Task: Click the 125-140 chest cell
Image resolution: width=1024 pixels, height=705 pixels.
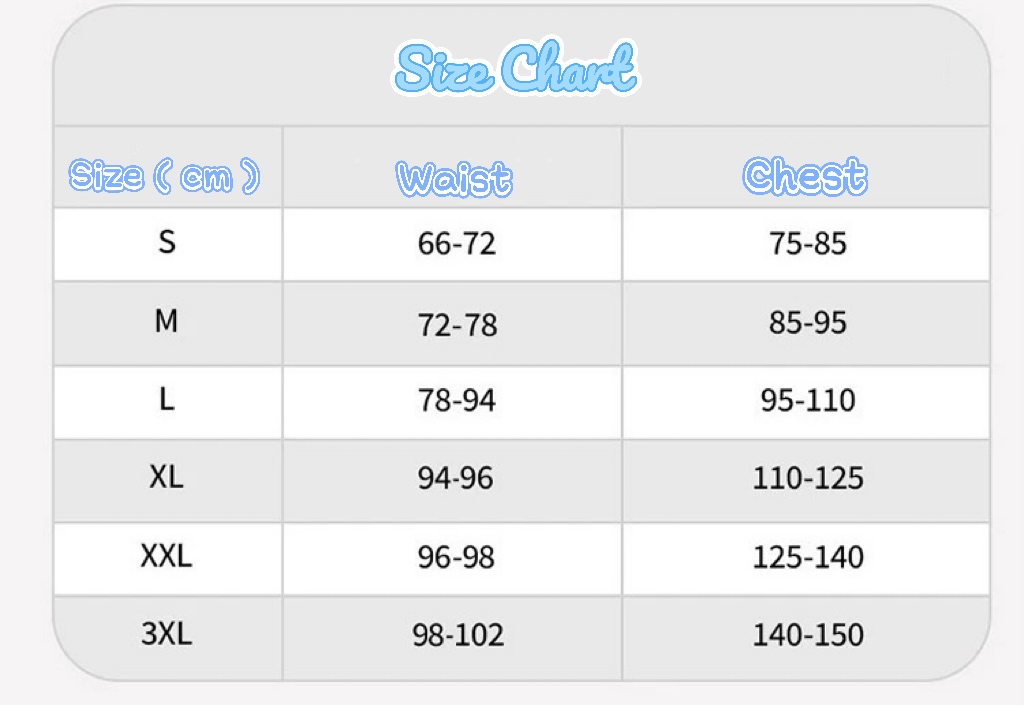Action: 807,556
